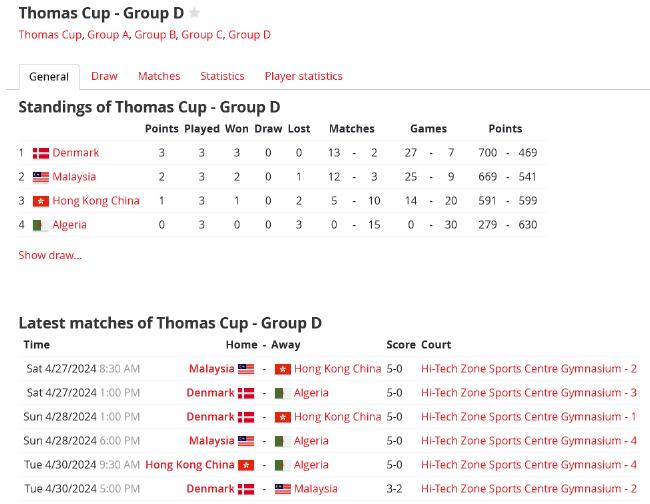Click the favorite star next to Group D title
The width and height of the screenshot is (650, 504).
coord(194,13)
